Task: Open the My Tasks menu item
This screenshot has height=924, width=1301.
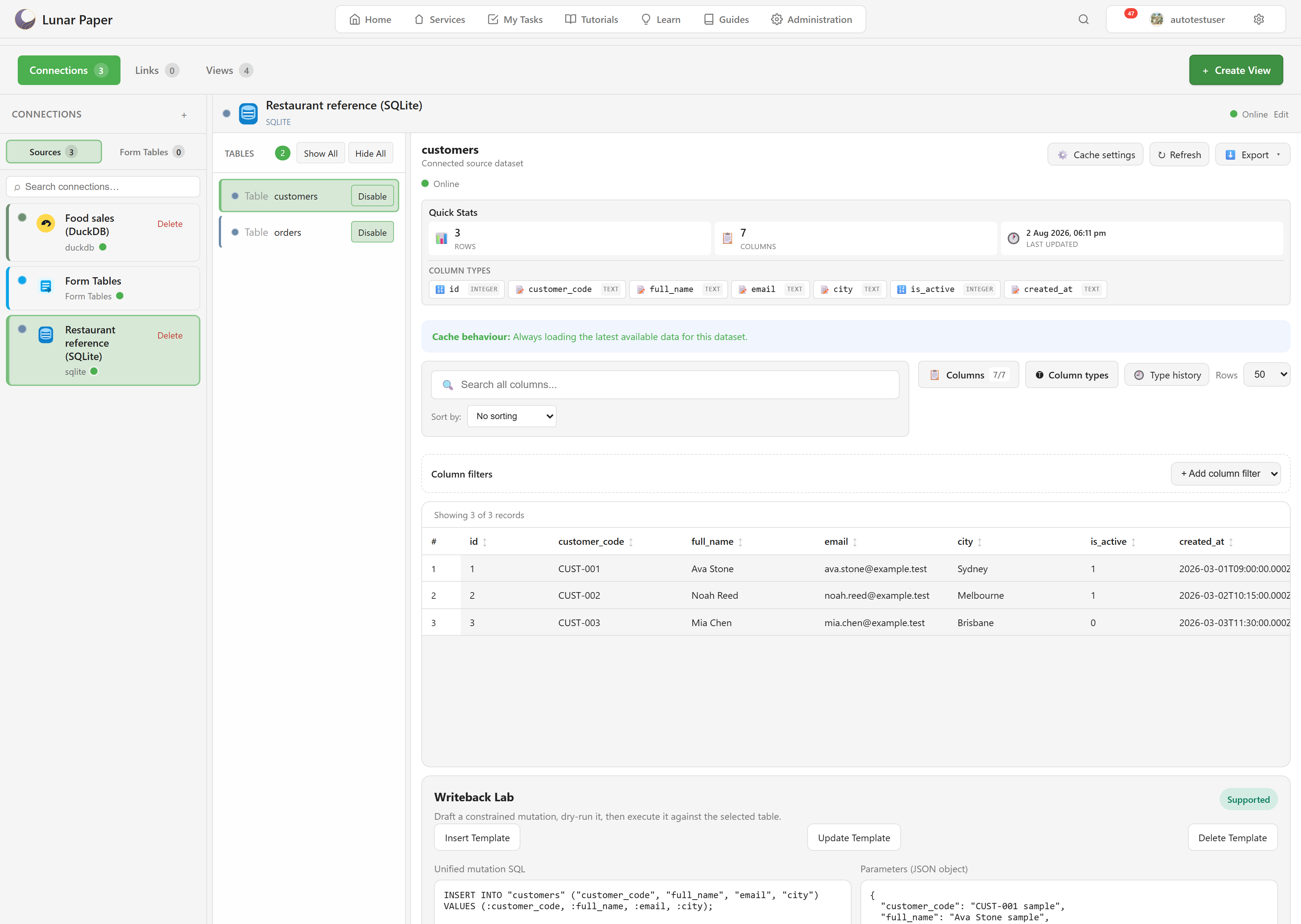Action: pyautogui.click(x=515, y=19)
